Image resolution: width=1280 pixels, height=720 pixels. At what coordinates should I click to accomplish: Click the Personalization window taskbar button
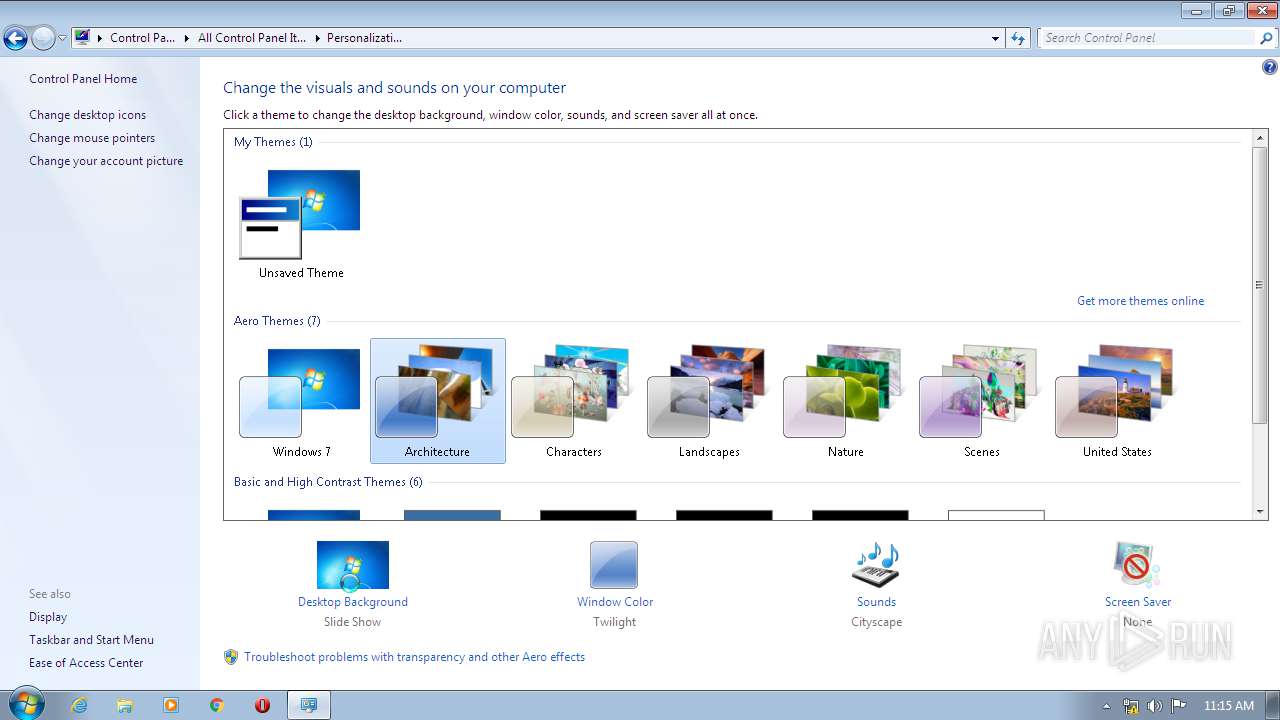(309, 705)
